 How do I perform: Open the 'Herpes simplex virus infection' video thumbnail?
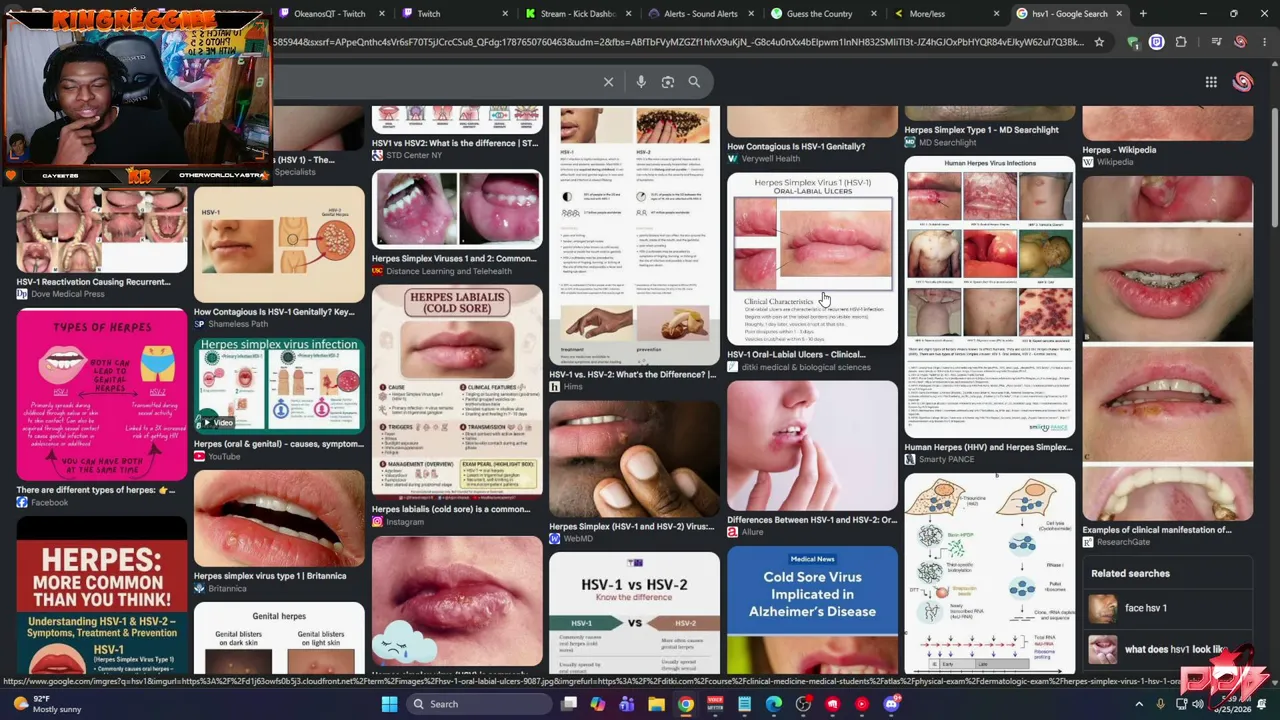coord(279,385)
